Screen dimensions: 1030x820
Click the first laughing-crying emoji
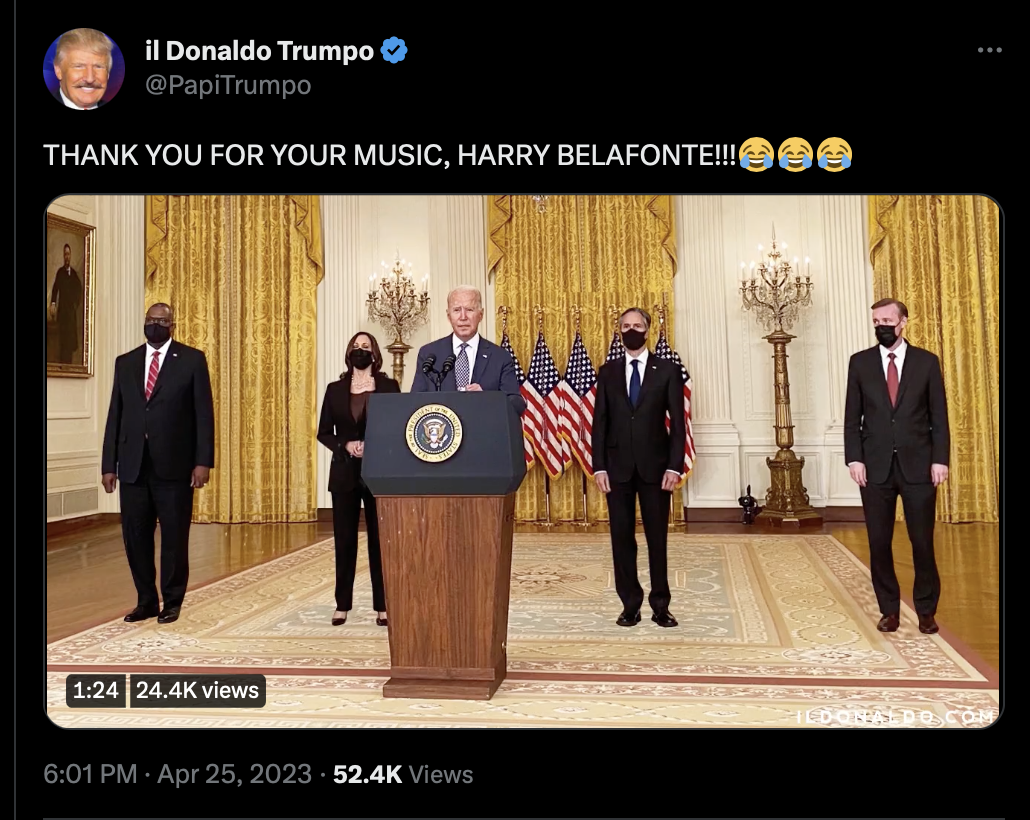756,155
